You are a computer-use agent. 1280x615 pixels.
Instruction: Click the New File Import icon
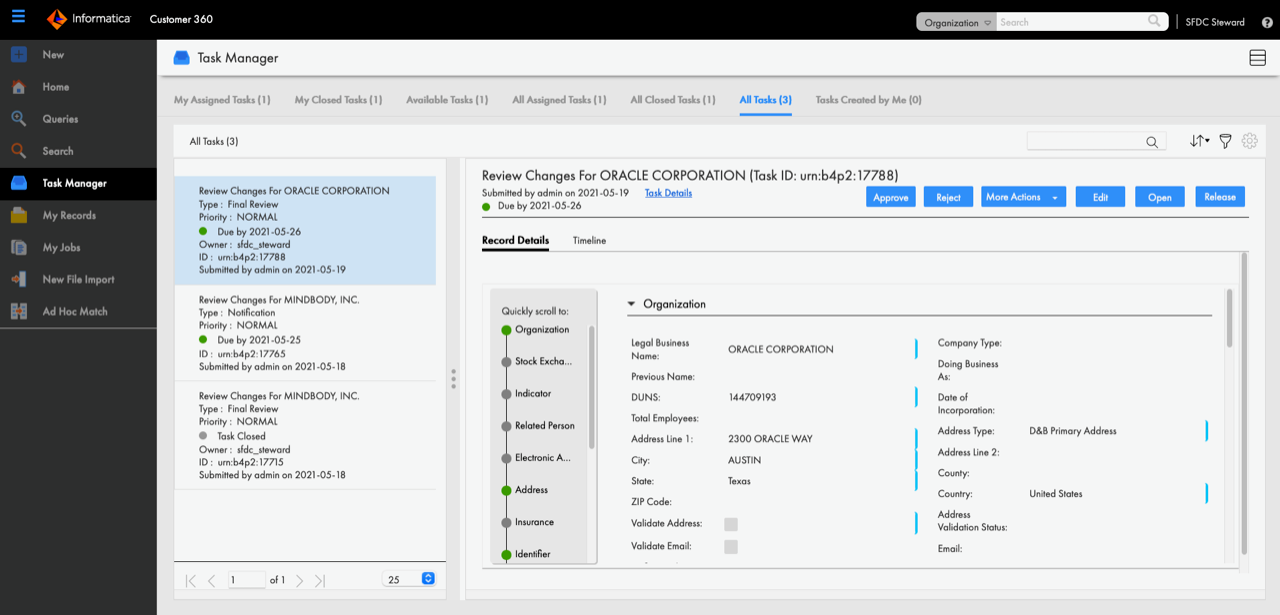point(18,279)
